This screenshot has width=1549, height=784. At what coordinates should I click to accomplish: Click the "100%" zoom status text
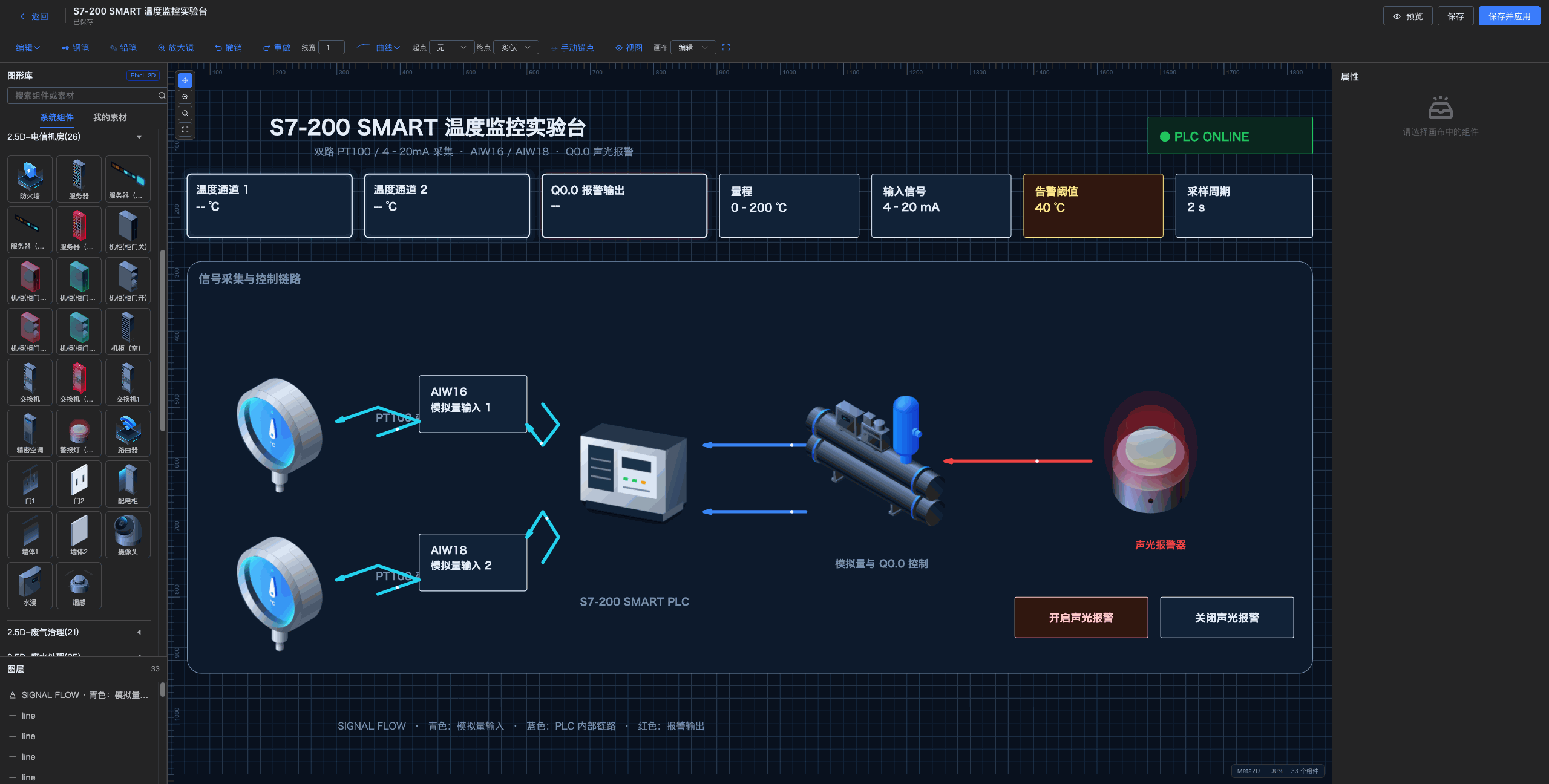[1276, 771]
